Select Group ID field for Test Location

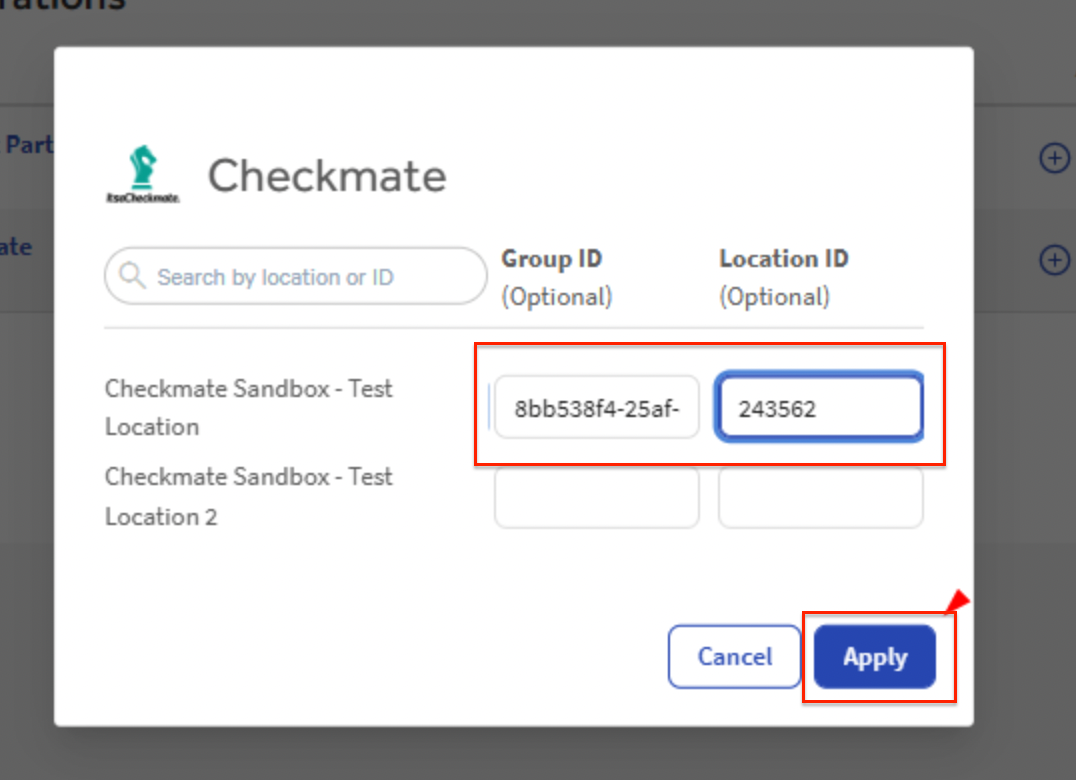click(596, 407)
